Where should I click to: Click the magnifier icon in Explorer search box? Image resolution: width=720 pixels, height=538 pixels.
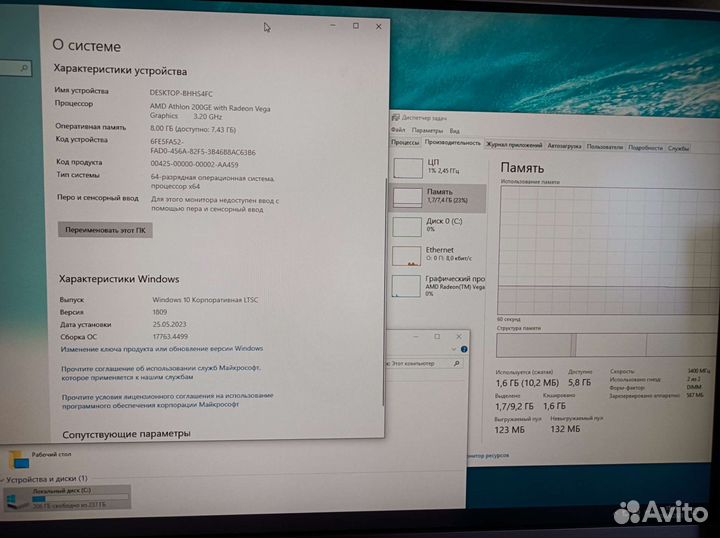[x=456, y=364]
